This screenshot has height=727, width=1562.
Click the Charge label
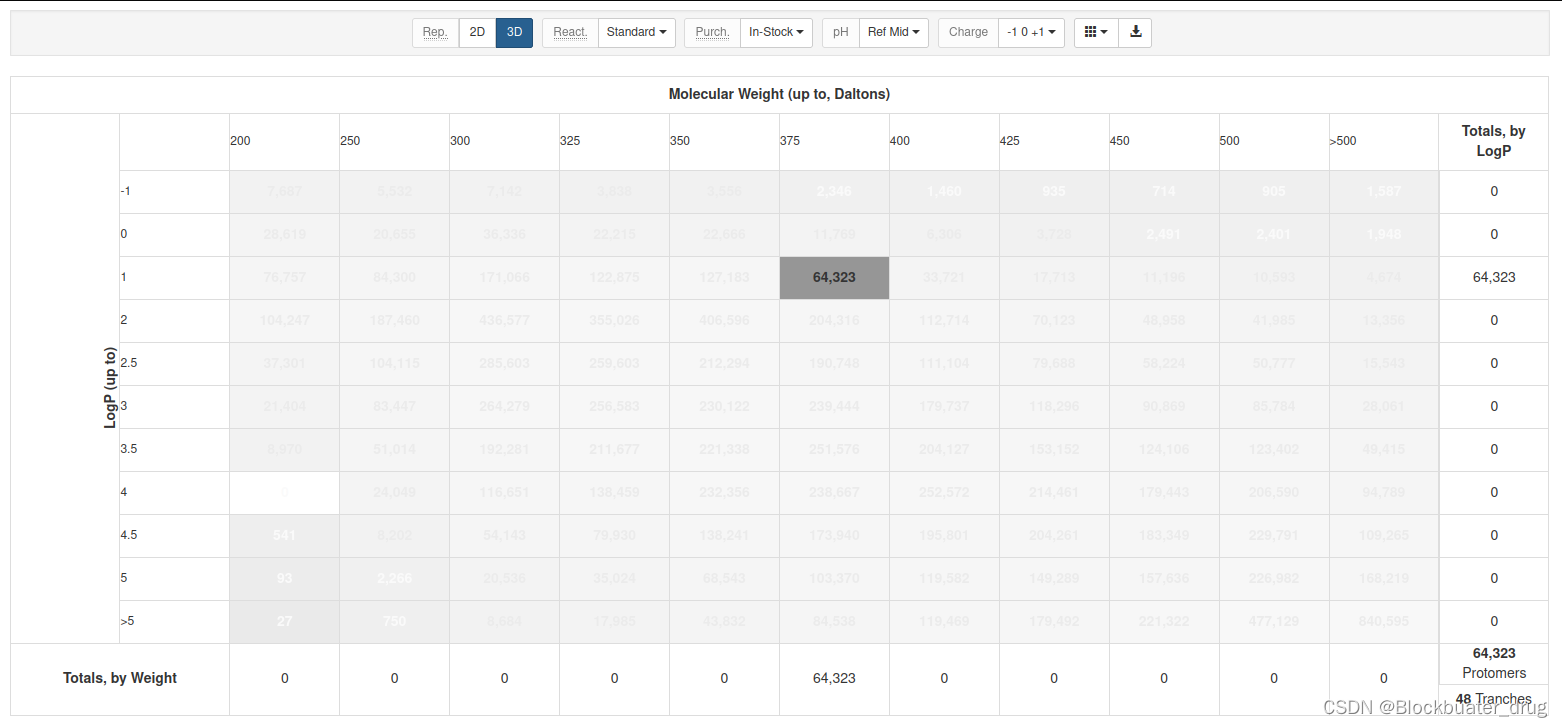[x=968, y=32]
